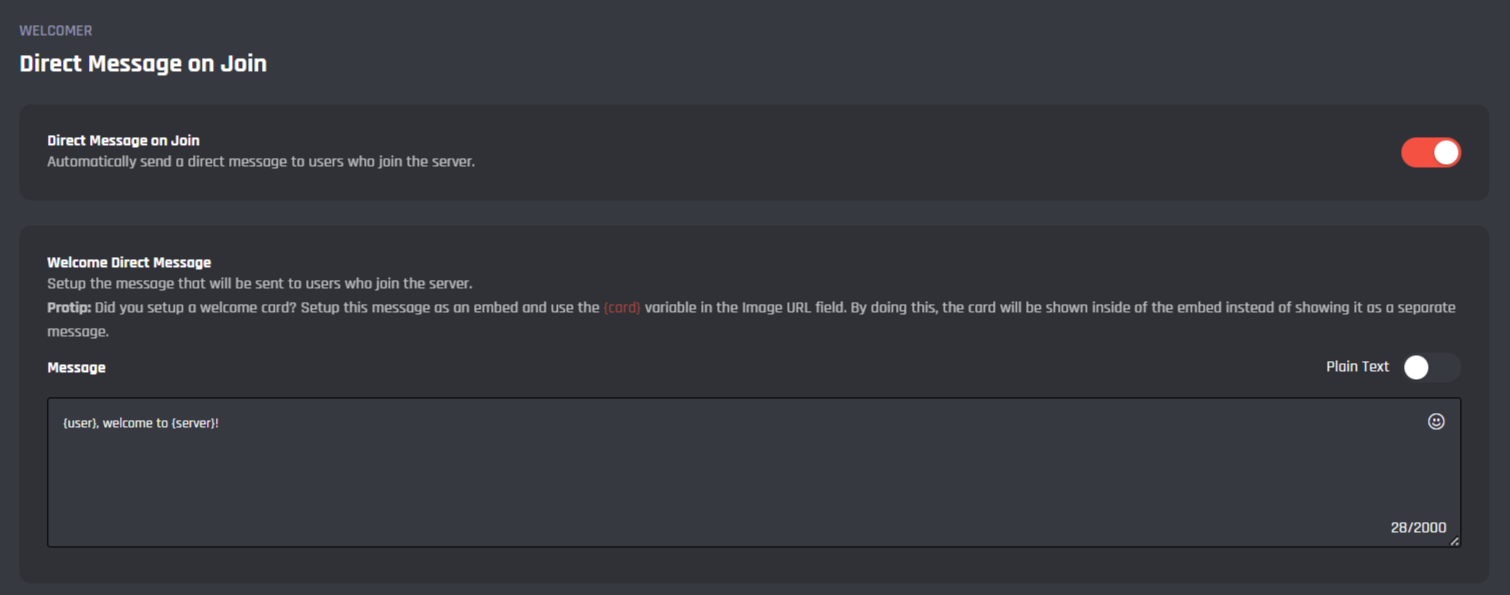Open the emoji picker in message box
The height and width of the screenshot is (595, 1510).
point(1436,422)
